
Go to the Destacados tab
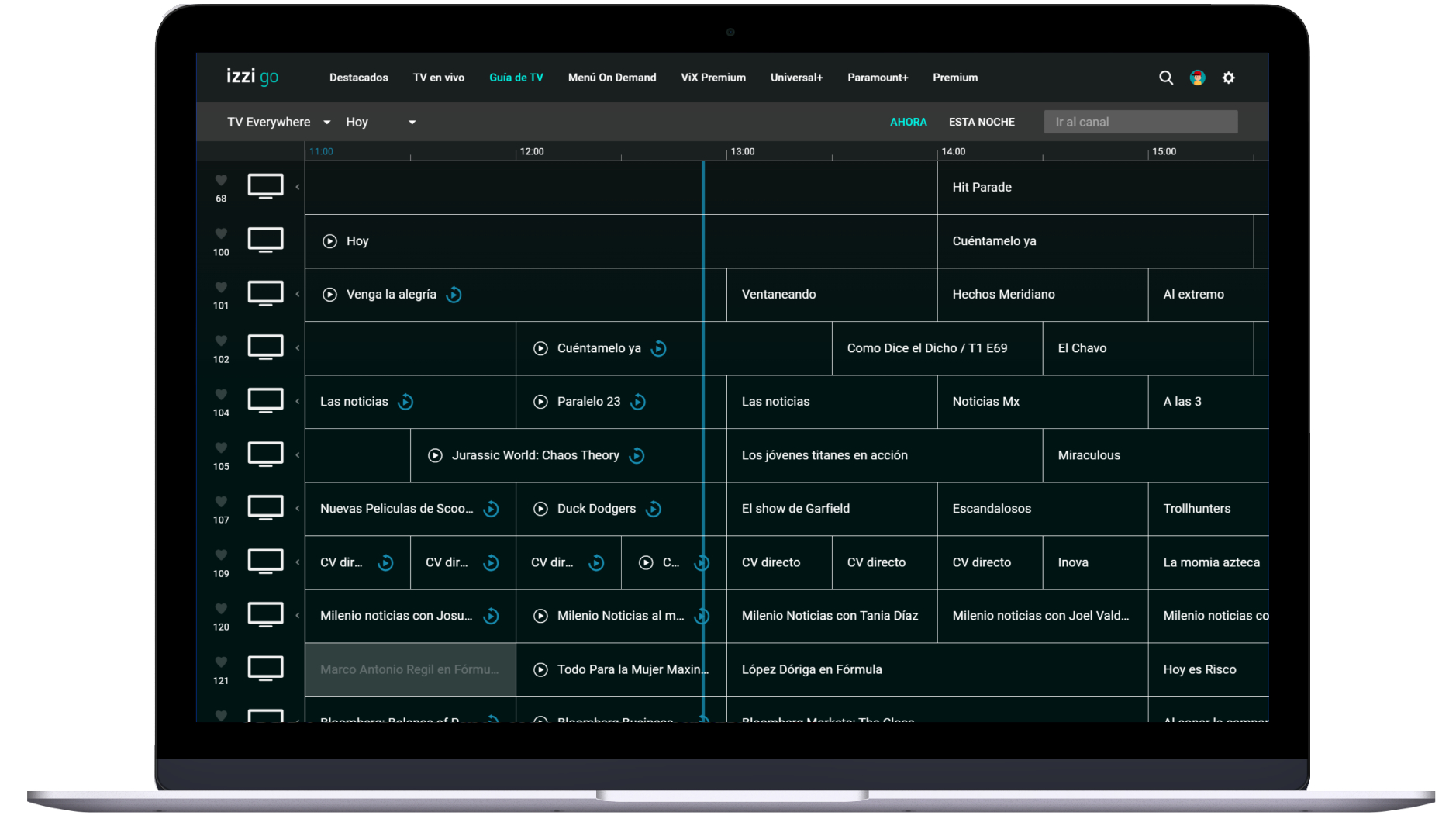tap(358, 78)
